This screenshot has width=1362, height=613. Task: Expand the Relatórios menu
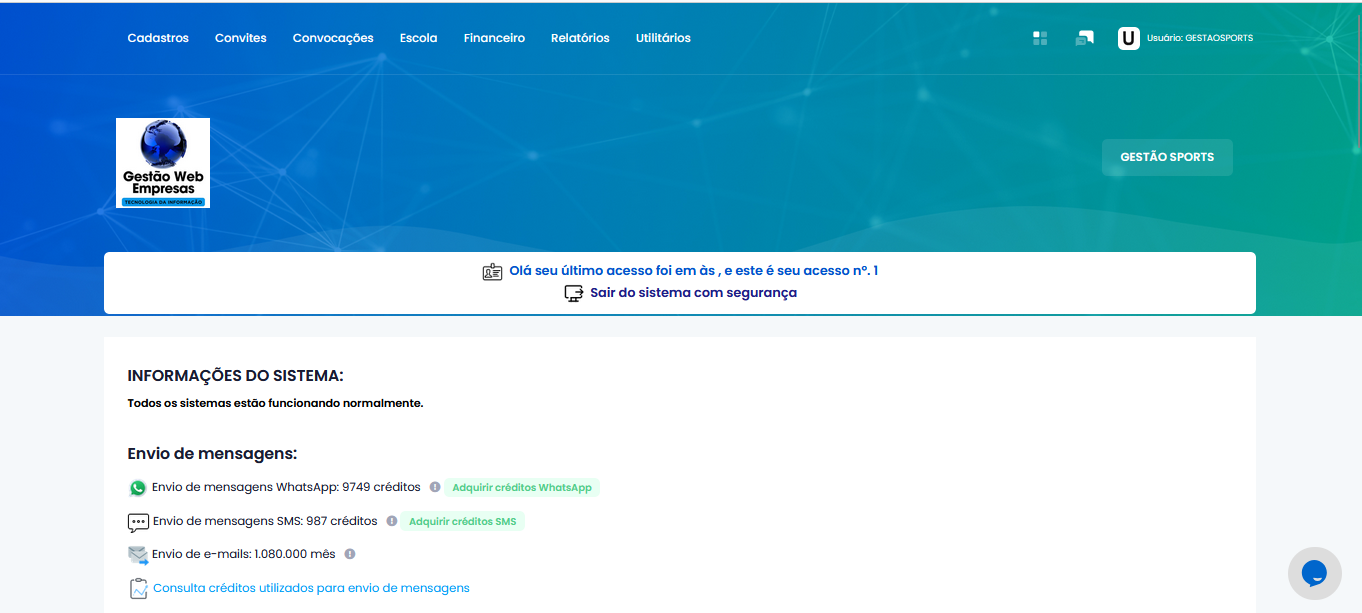point(580,38)
